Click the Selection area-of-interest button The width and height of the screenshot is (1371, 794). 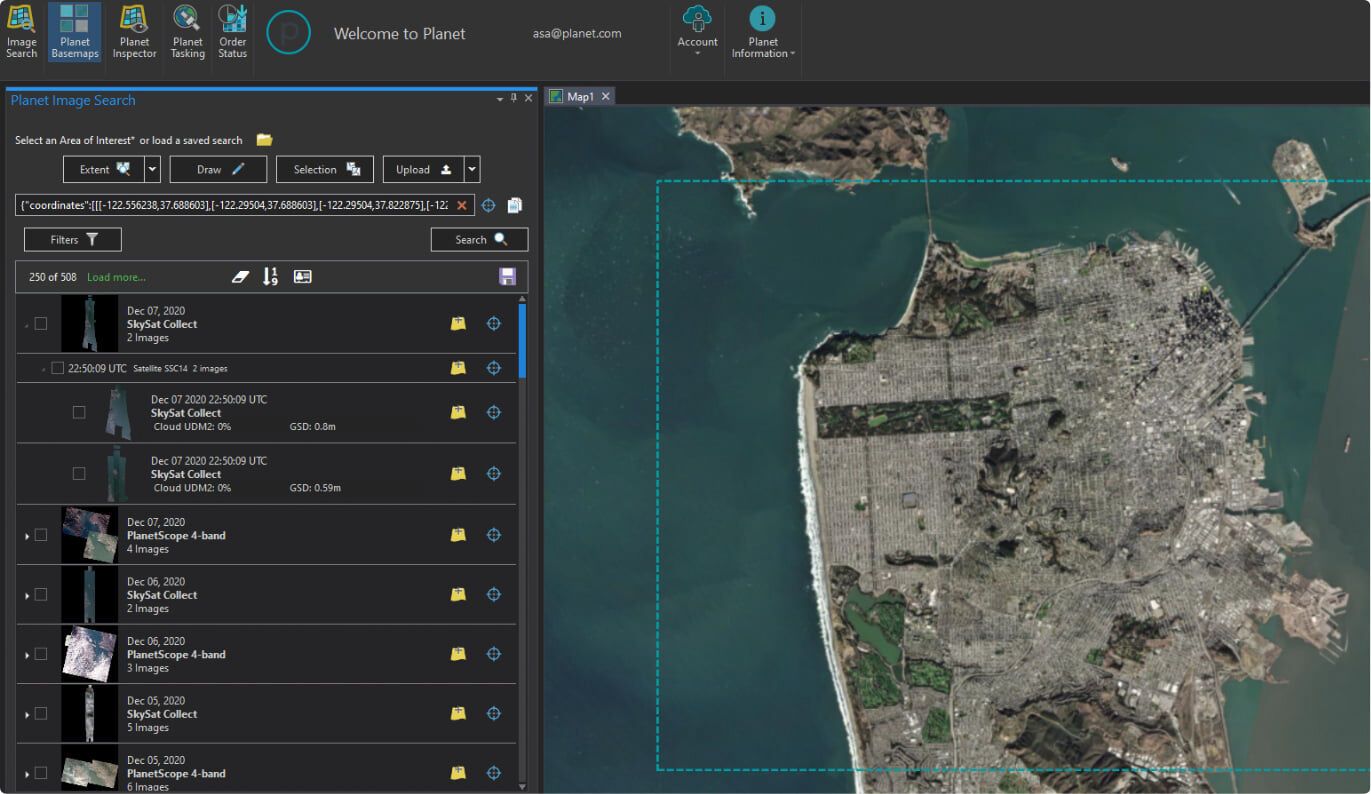(x=325, y=169)
